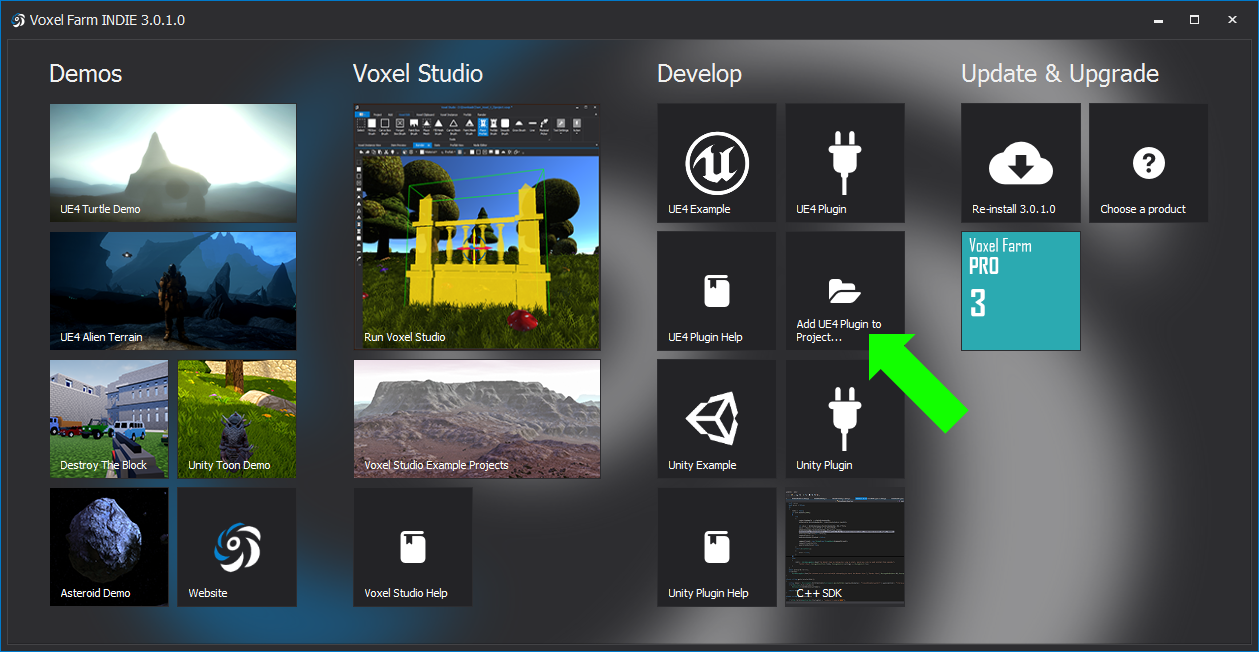This screenshot has width=1259, height=652.
Task: Close the Voxel Farm window
Action: click(x=1230, y=20)
